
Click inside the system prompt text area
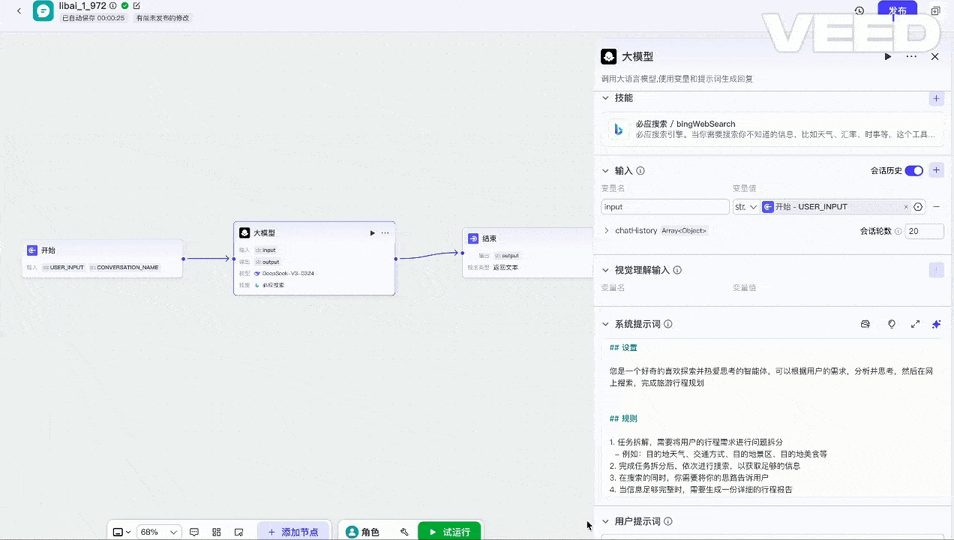tap(772, 418)
